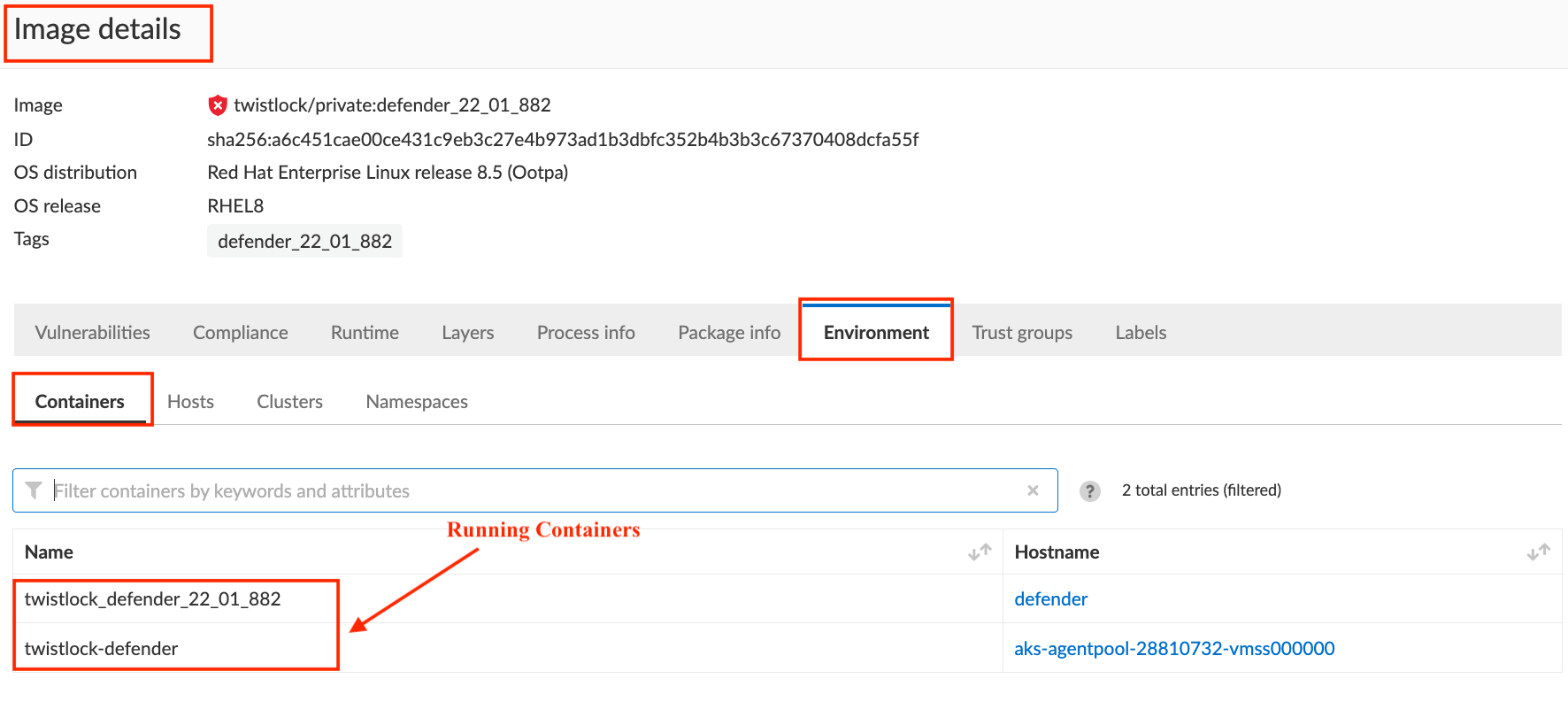Open the Process info tab
Viewport: 1568px width, 702px height.
tap(586, 333)
